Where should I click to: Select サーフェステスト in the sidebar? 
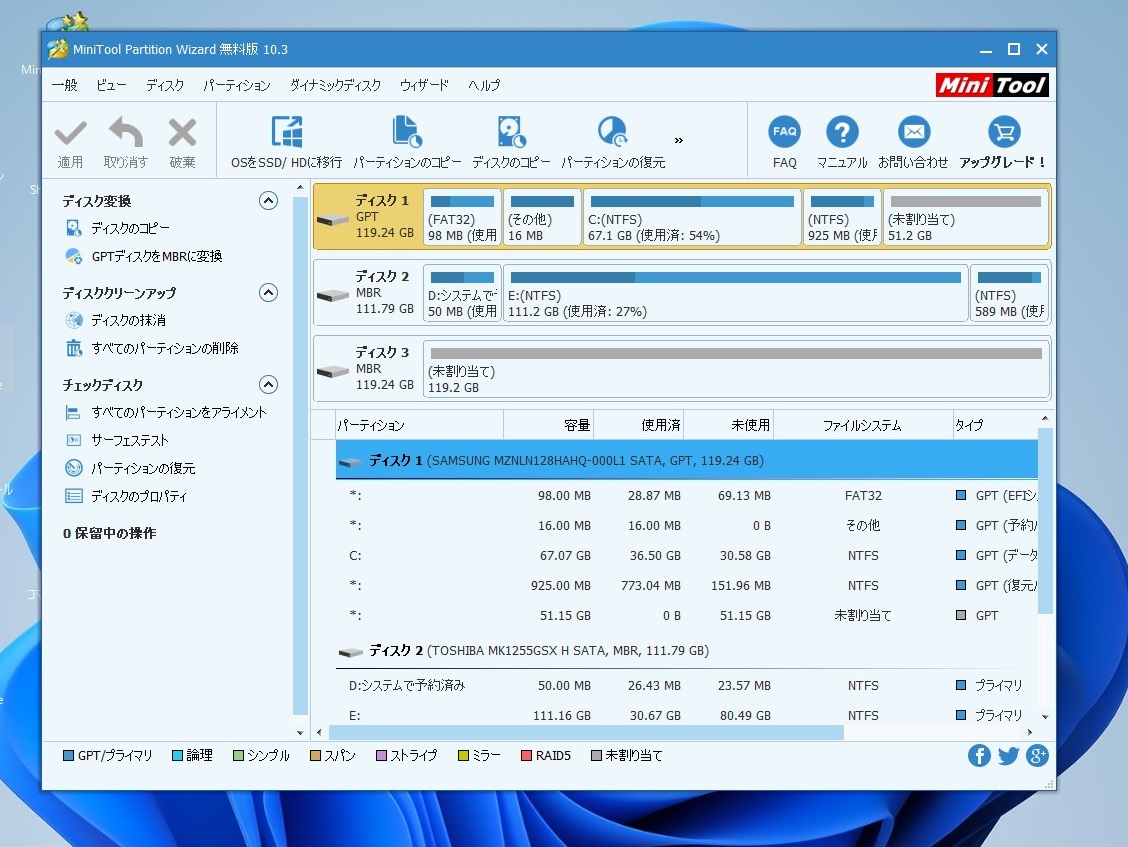point(130,441)
